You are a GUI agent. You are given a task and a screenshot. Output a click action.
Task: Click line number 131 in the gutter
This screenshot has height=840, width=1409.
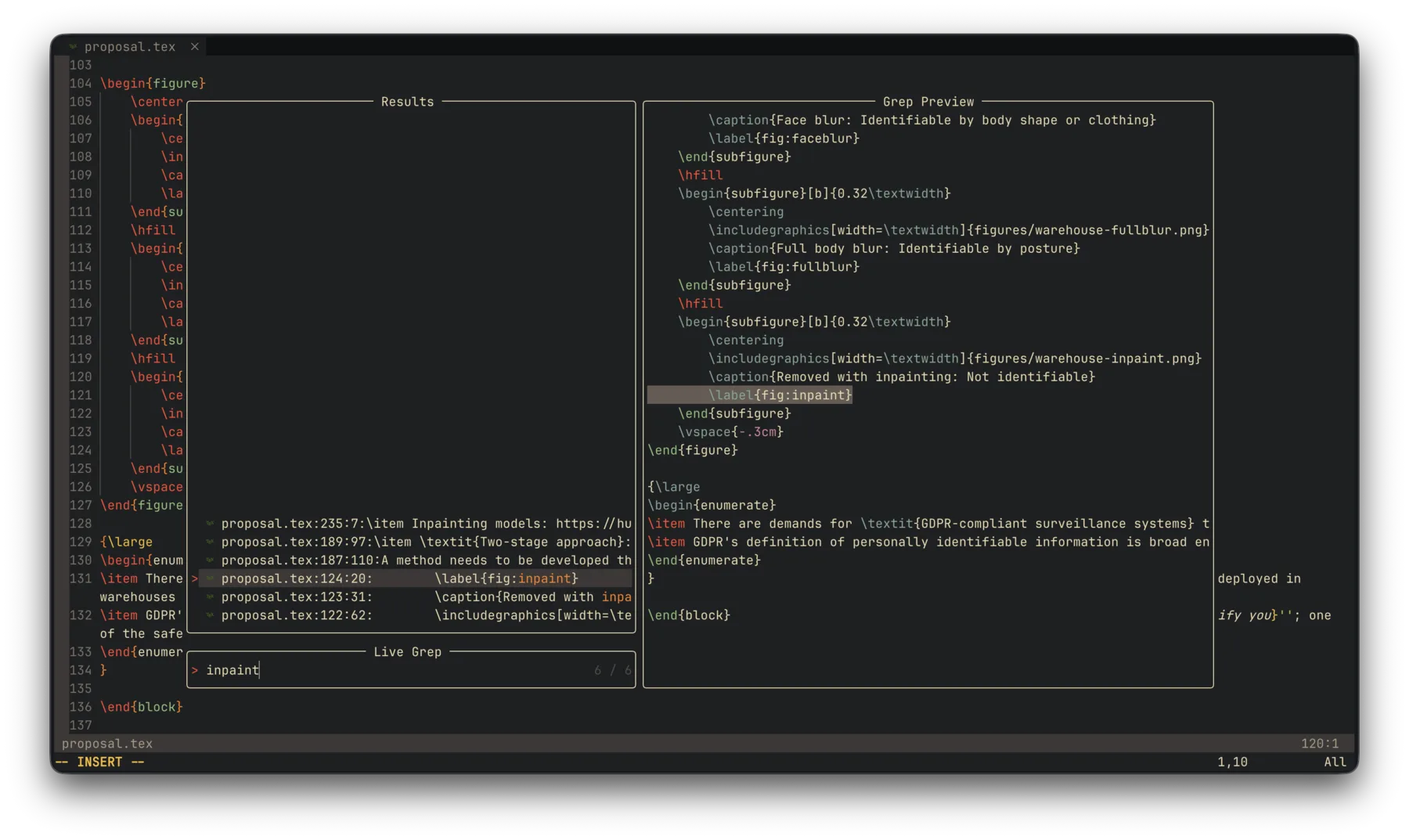pos(81,579)
